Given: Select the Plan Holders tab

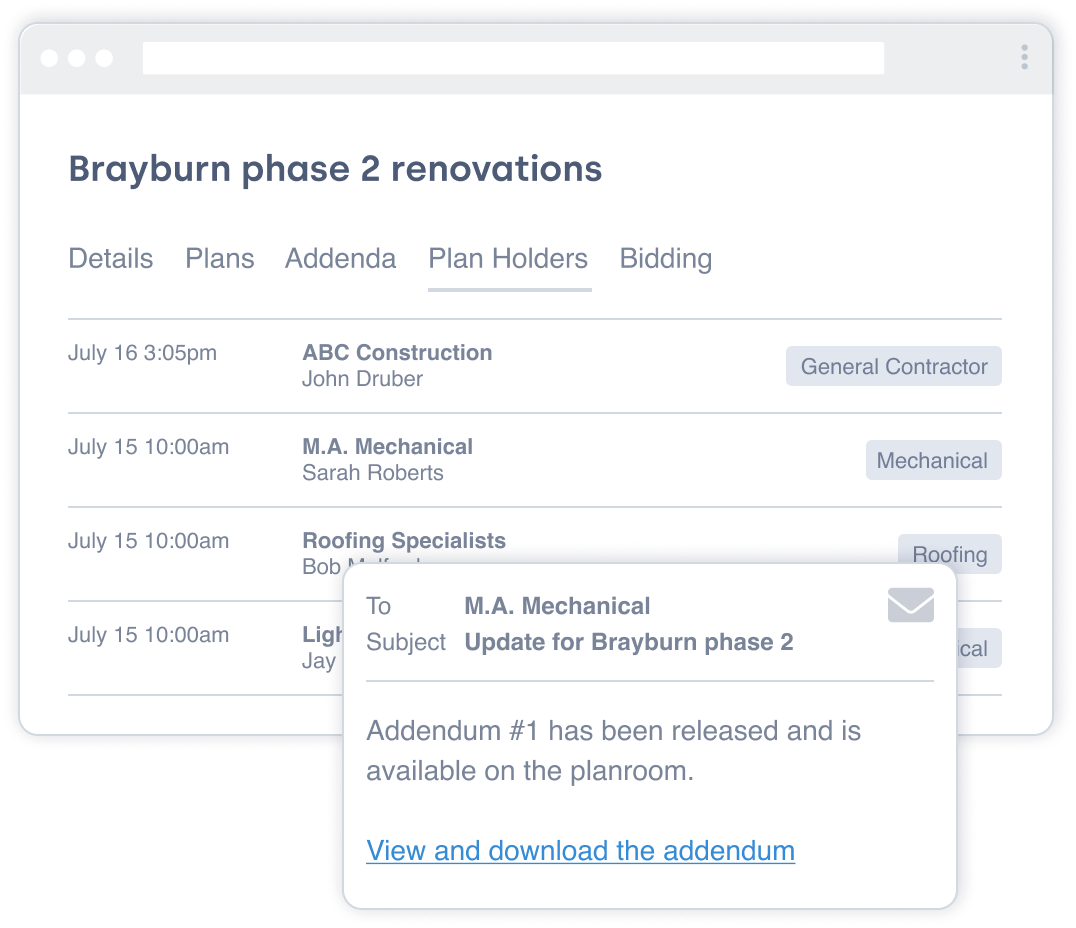Looking at the screenshot, I should [508, 259].
